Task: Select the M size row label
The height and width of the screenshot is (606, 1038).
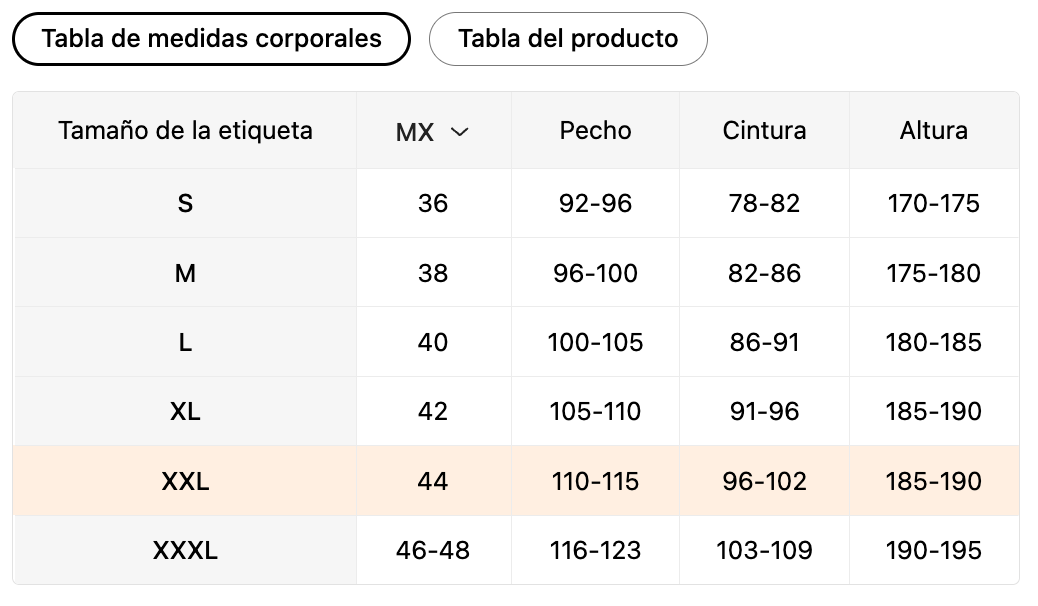Action: point(185,273)
